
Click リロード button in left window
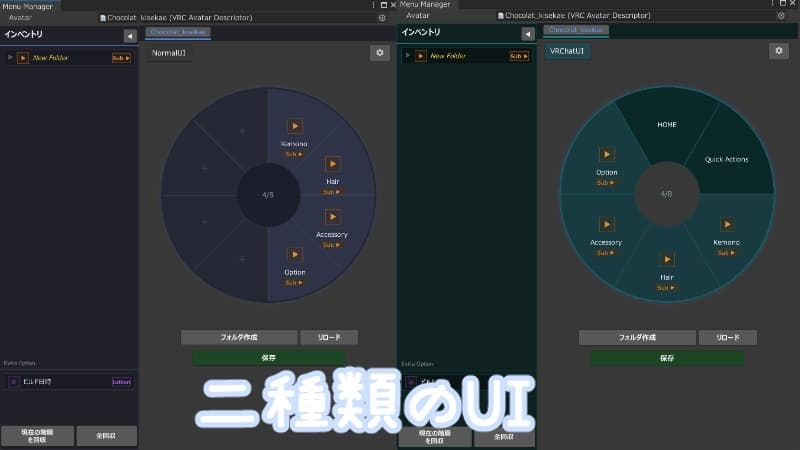tap(329, 337)
